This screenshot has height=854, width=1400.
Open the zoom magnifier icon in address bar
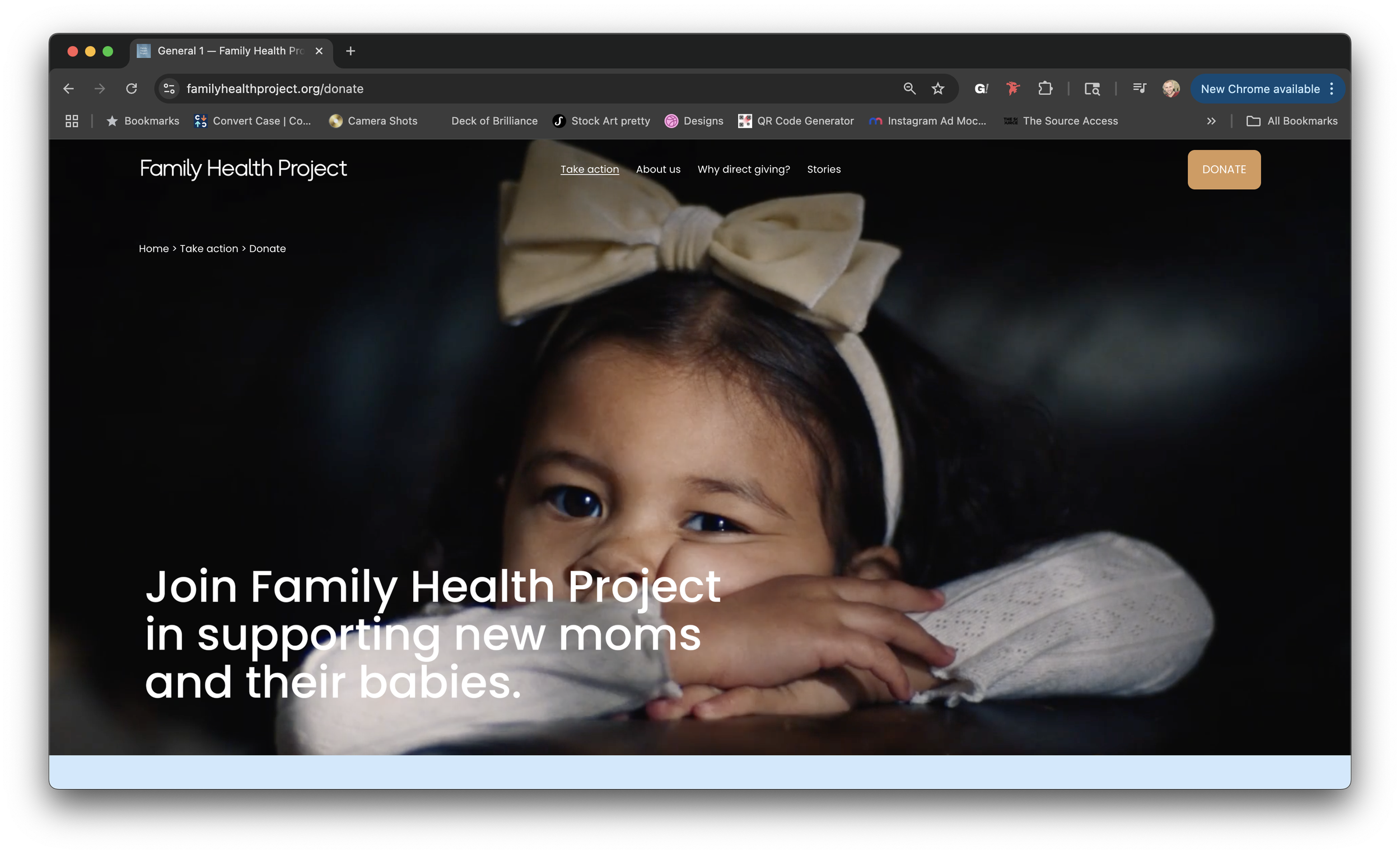point(909,88)
